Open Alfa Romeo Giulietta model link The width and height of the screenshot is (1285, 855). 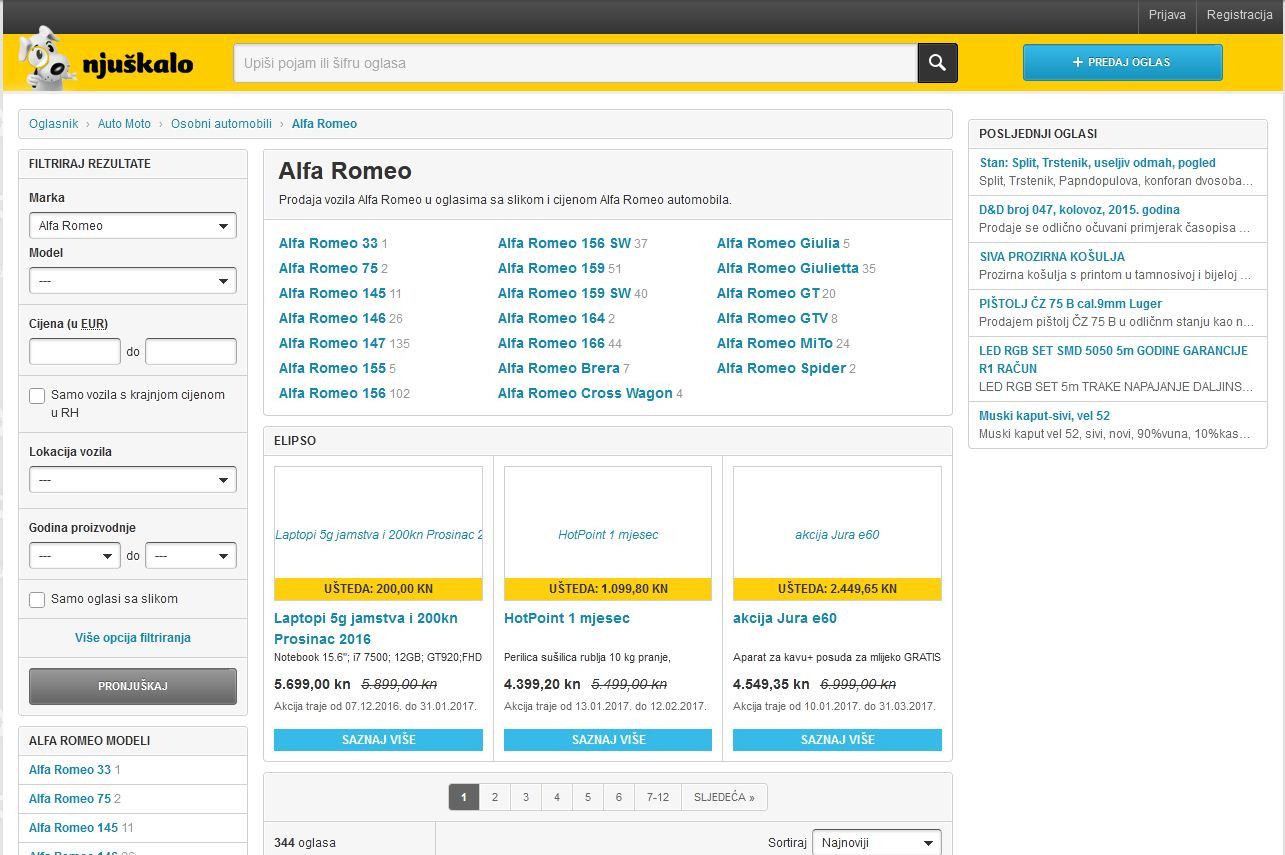tap(787, 268)
